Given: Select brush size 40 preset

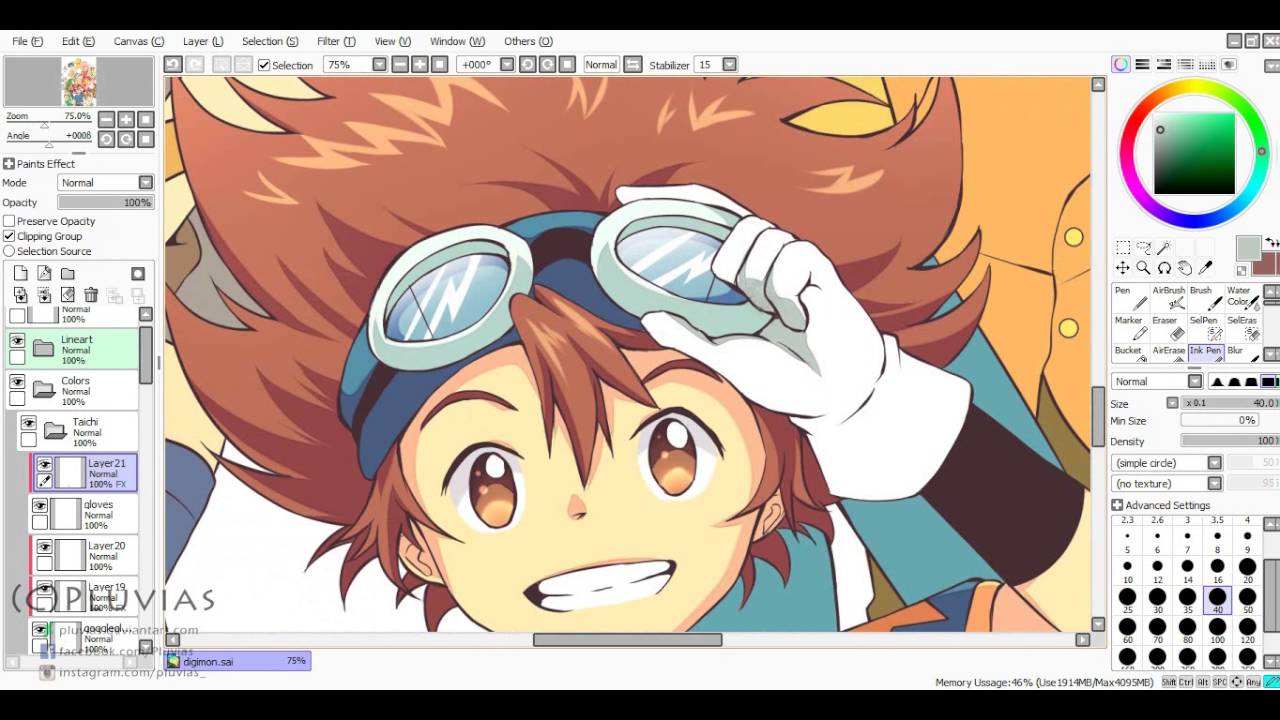Looking at the screenshot, I should coord(1217,599).
